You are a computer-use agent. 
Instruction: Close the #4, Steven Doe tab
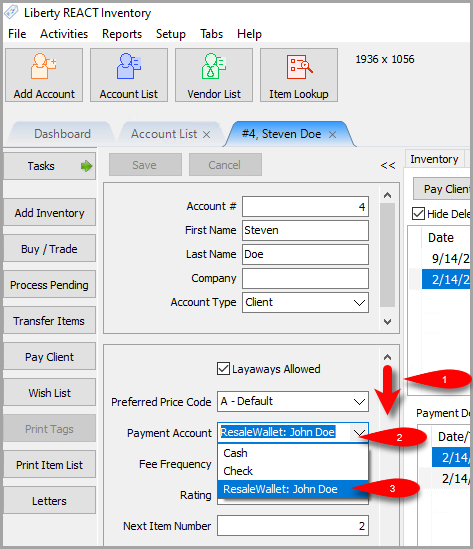pos(333,134)
